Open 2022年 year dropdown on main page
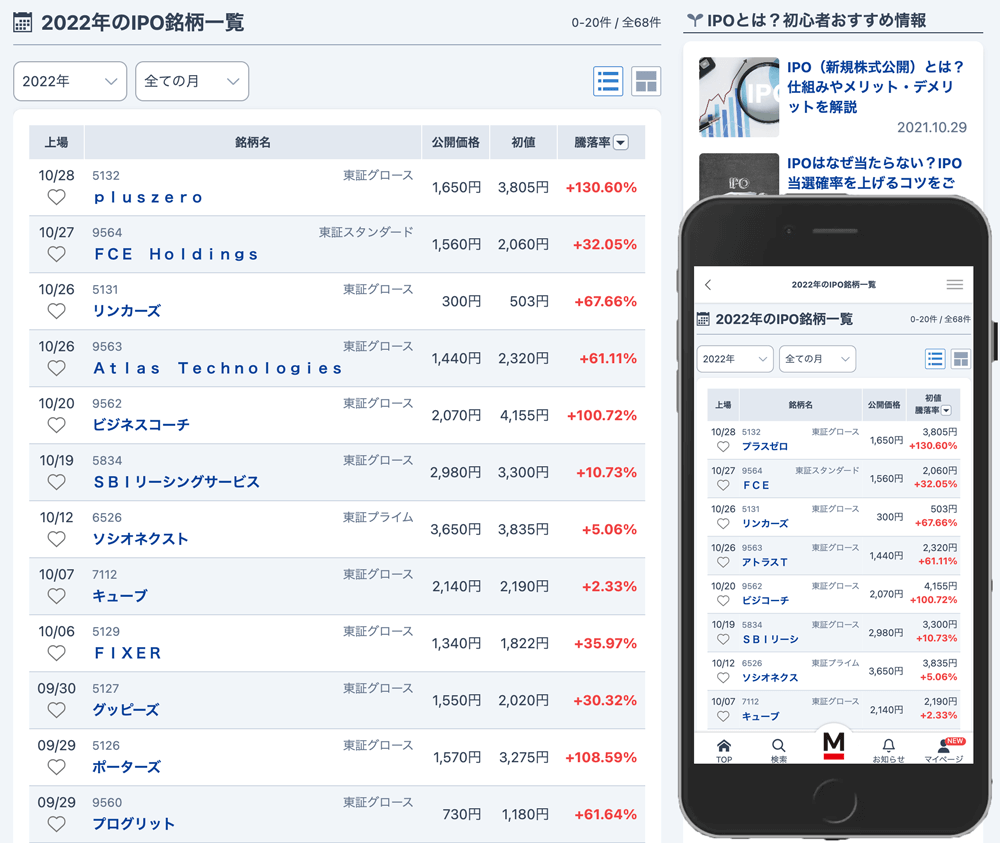The width and height of the screenshot is (1000, 843). (x=70, y=81)
